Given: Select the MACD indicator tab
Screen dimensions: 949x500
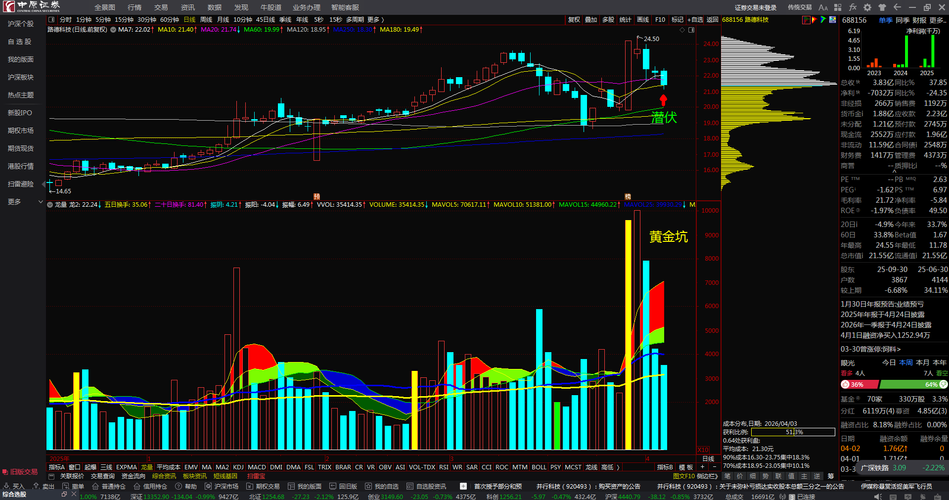Looking at the screenshot, I should pyautogui.click(x=257, y=467).
